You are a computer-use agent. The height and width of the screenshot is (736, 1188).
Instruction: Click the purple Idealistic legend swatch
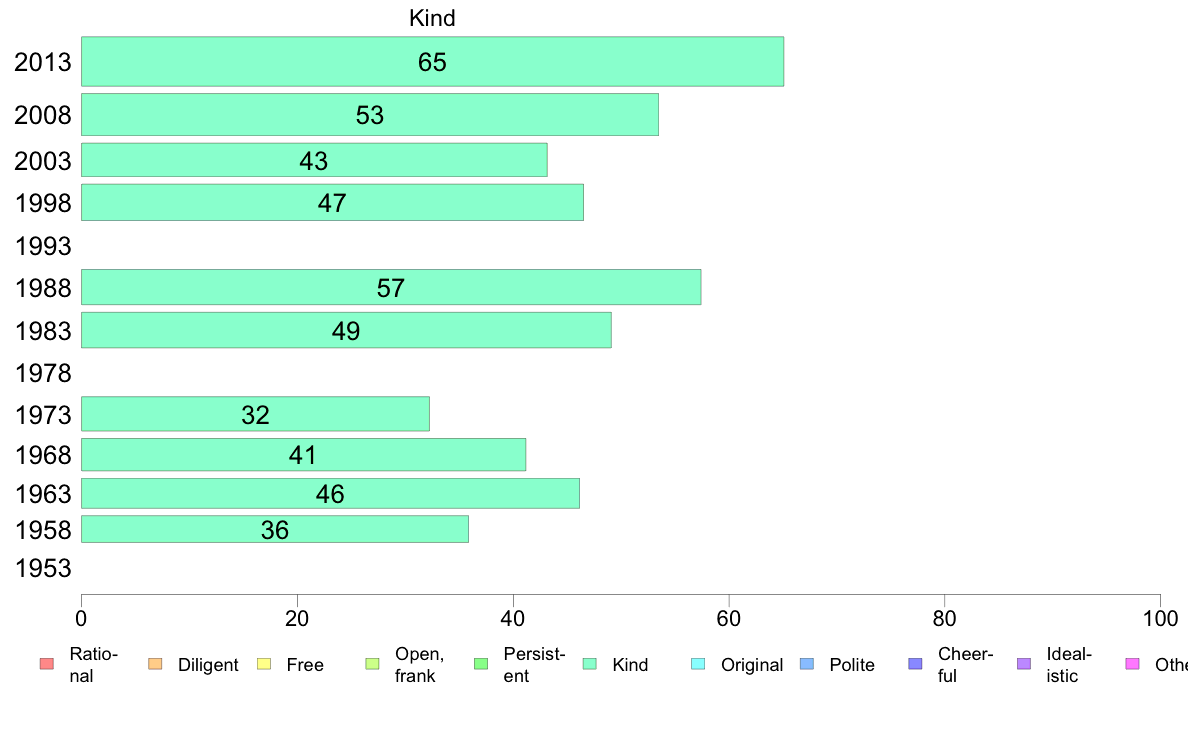coord(1024,664)
